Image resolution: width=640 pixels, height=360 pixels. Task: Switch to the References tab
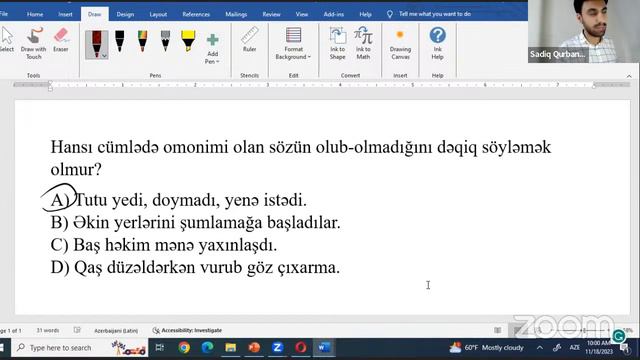click(196, 14)
